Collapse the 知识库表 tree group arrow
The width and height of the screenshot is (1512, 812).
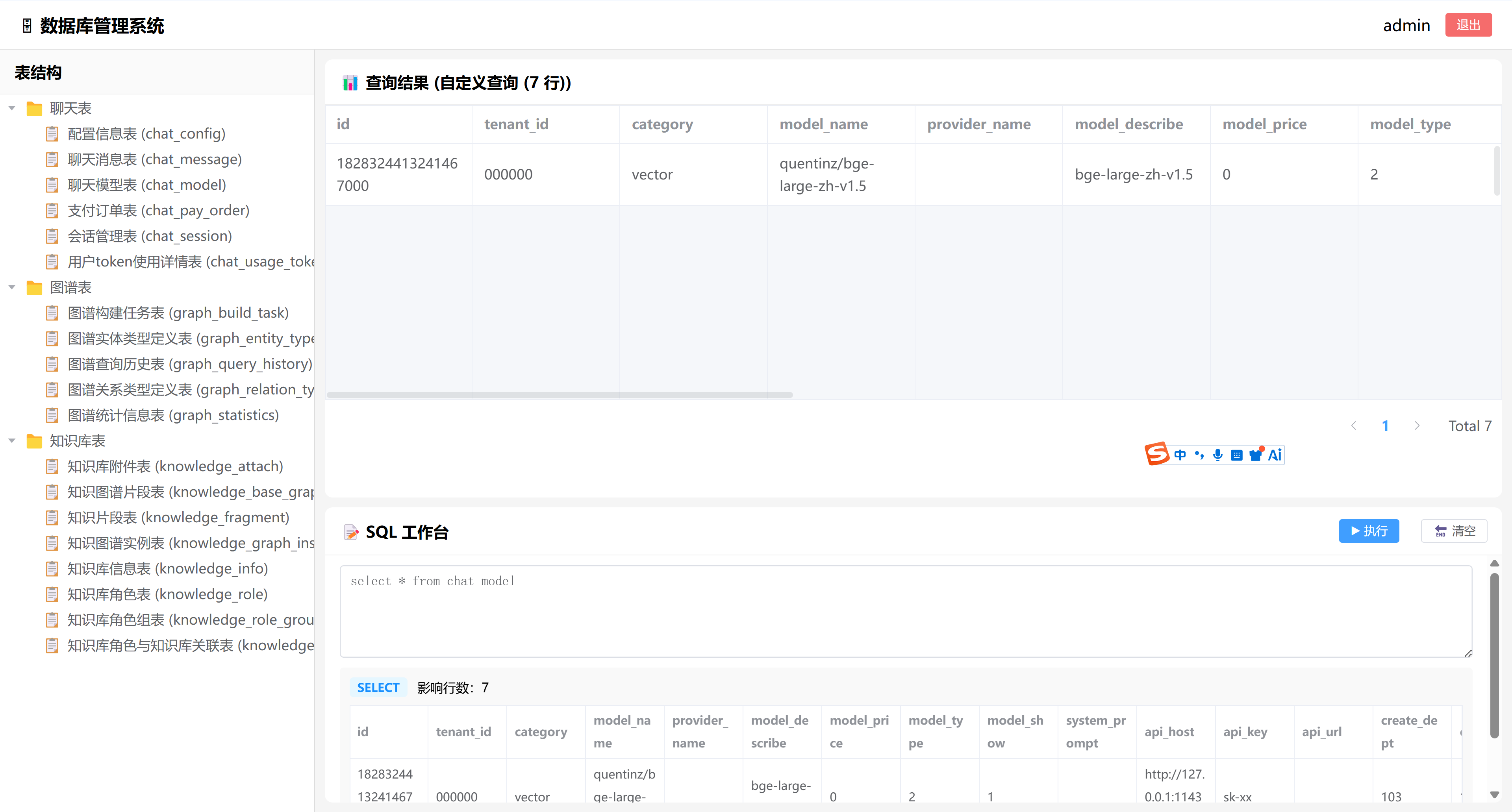pyautogui.click(x=12, y=441)
